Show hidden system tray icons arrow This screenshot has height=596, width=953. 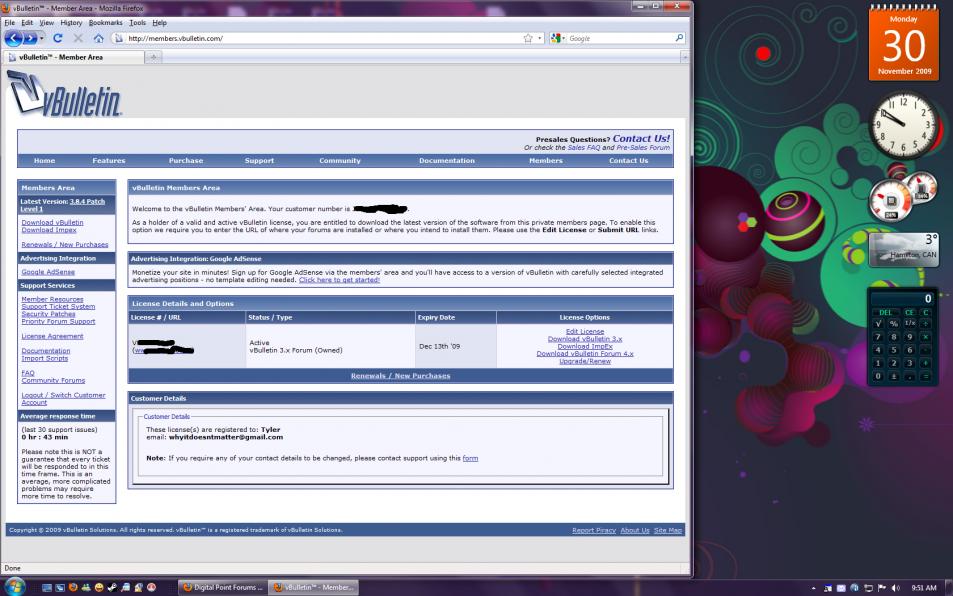812,587
